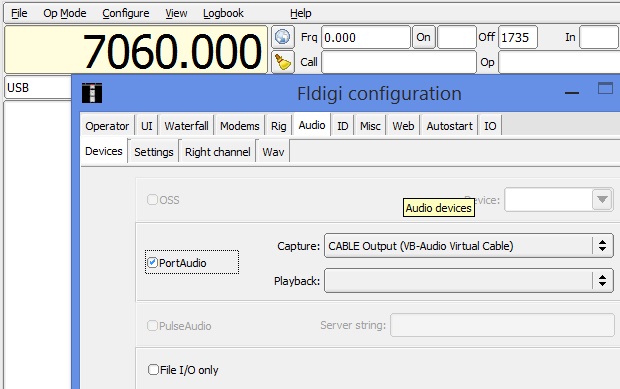This screenshot has width=620, height=389.
Task: Select the Devices sub-tab
Action: click(x=104, y=151)
